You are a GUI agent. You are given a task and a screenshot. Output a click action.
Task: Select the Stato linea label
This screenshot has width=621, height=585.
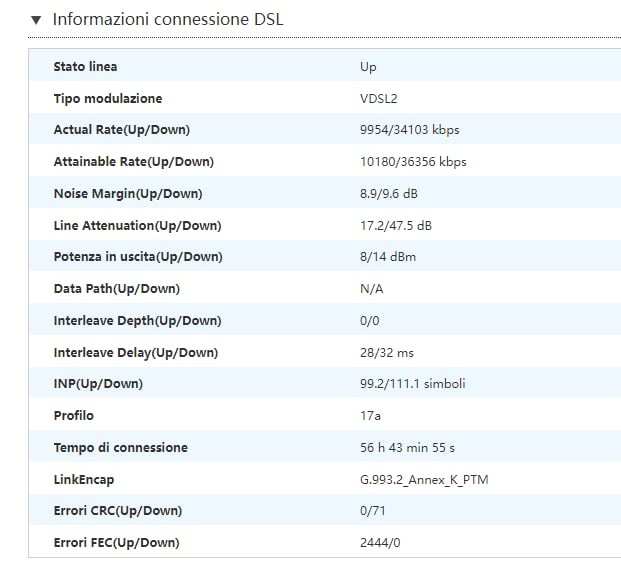(85, 67)
